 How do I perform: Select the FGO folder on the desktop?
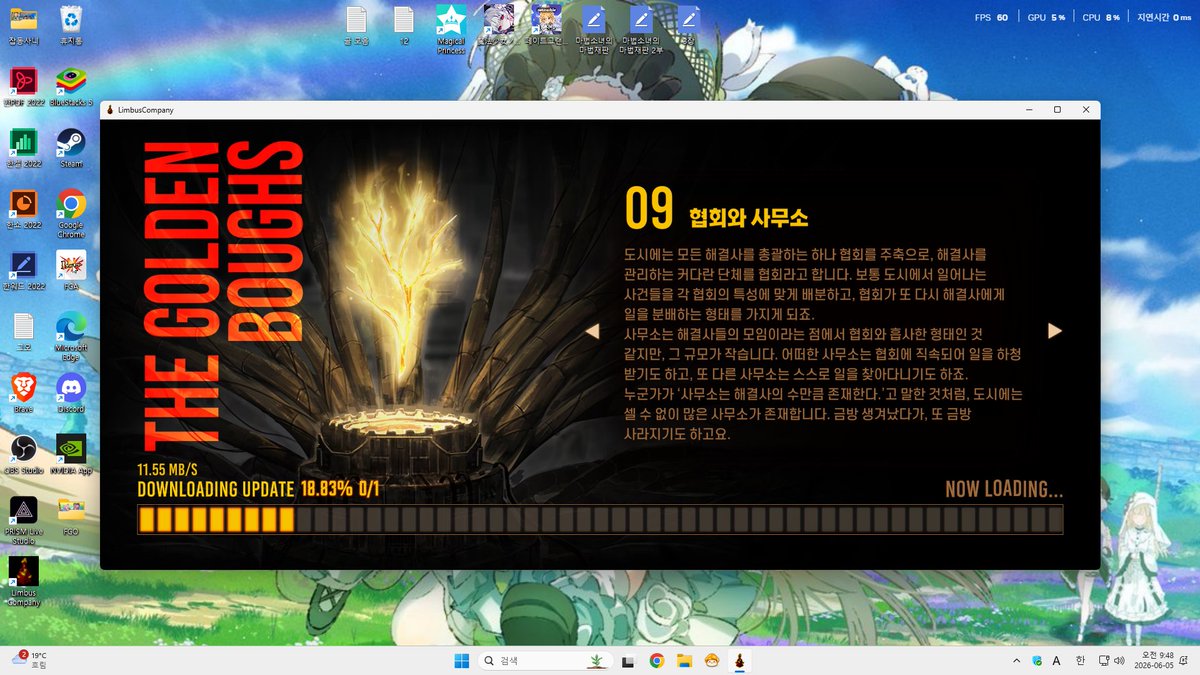click(x=71, y=514)
